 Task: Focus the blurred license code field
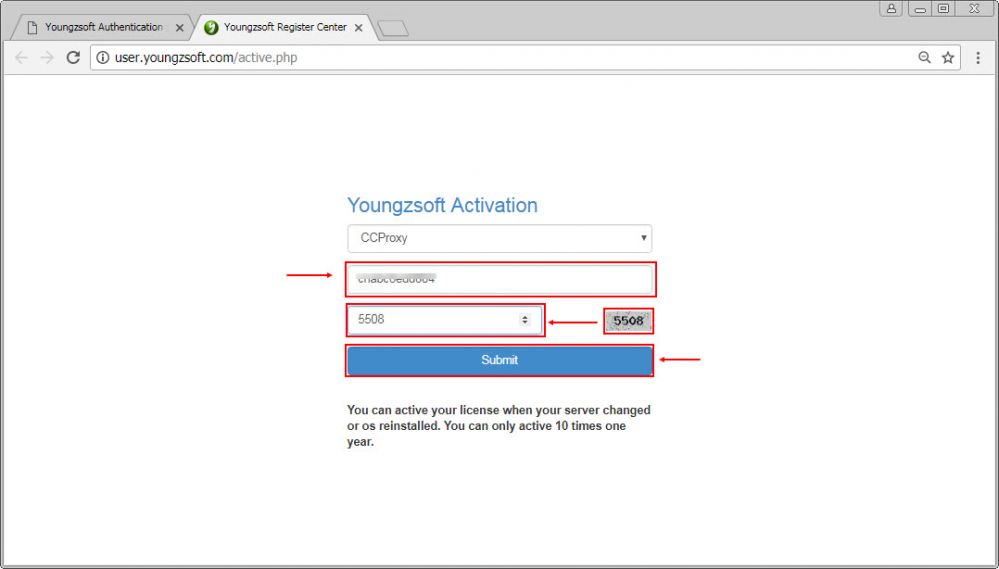pyautogui.click(x=500, y=279)
